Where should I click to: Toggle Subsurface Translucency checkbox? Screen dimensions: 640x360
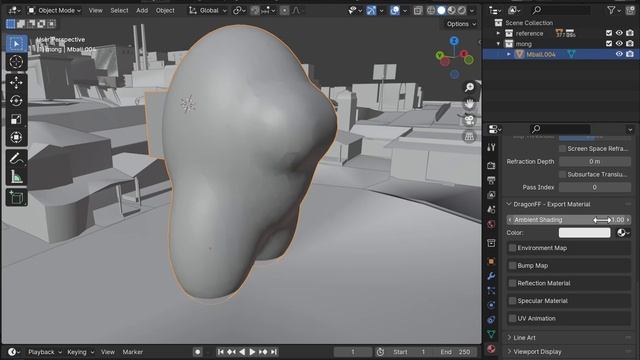pyautogui.click(x=562, y=174)
